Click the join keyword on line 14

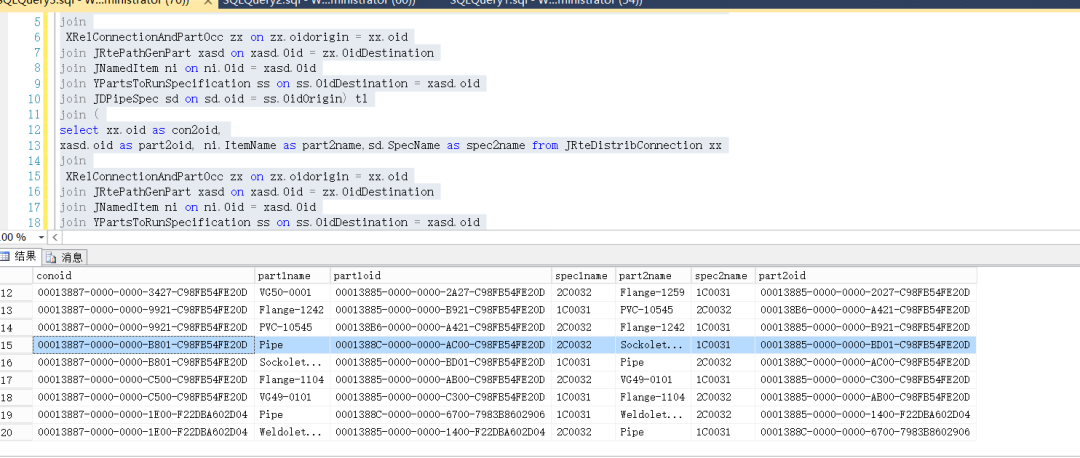click(x=73, y=160)
